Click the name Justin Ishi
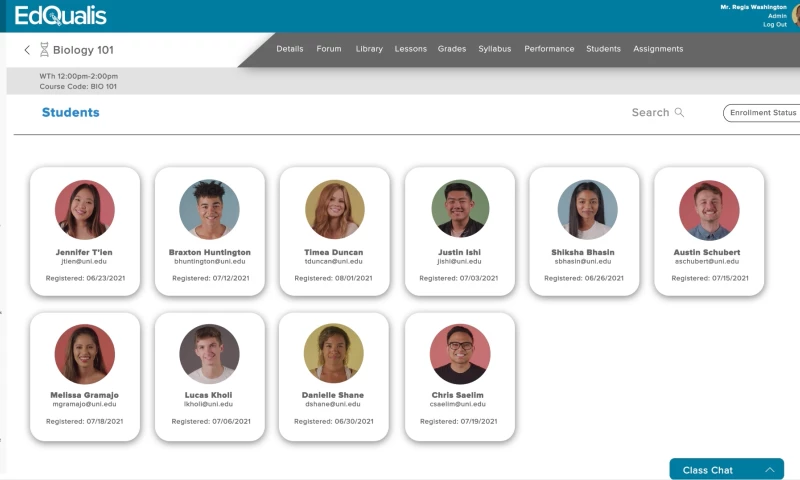 pos(459,252)
